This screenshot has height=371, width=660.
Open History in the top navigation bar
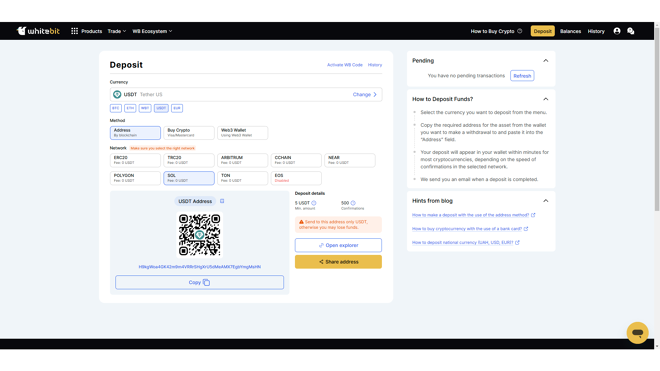pos(596,31)
